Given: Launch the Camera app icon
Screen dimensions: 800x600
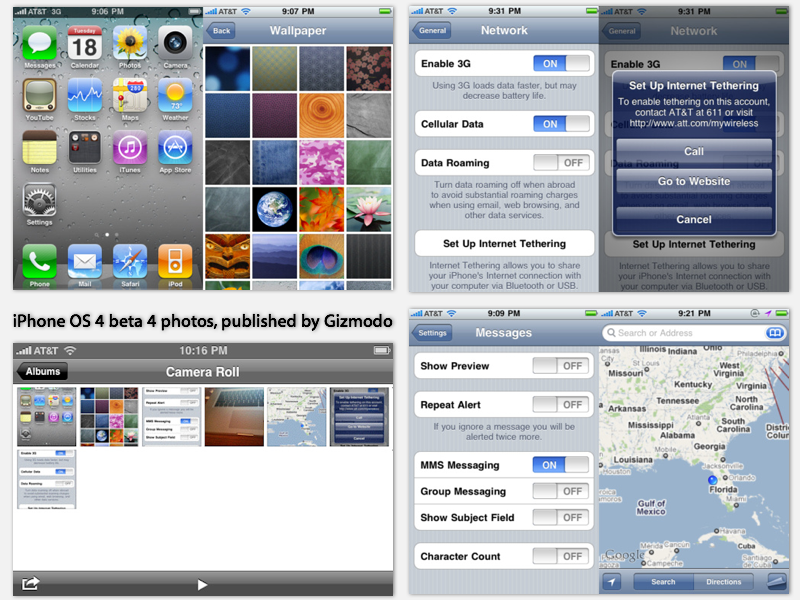Looking at the screenshot, I should click(175, 43).
